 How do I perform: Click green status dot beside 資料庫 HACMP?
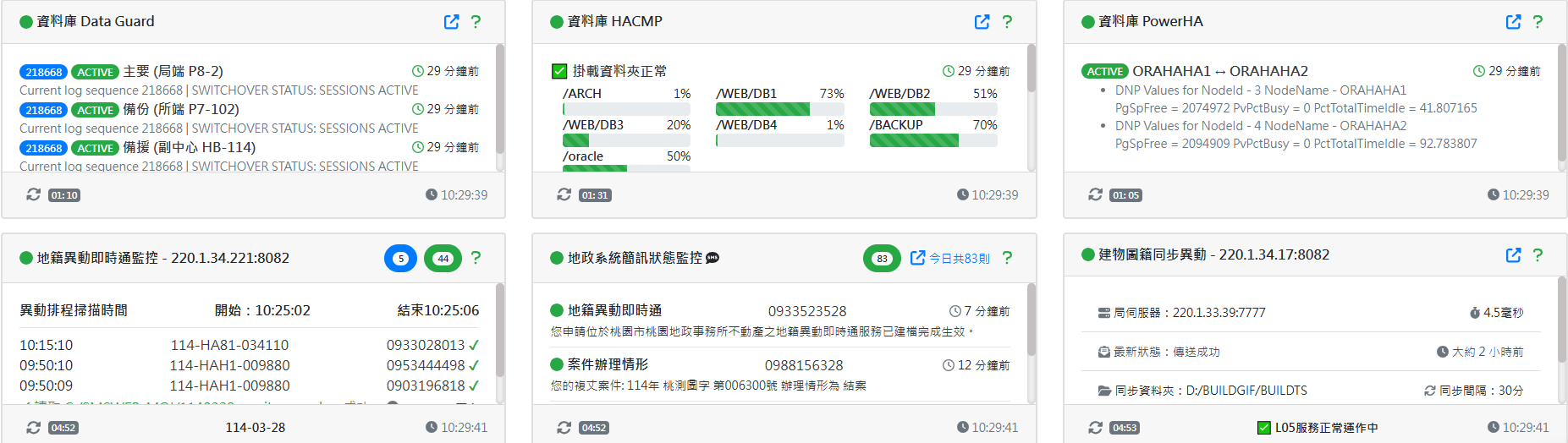click(x=557, y=22)
